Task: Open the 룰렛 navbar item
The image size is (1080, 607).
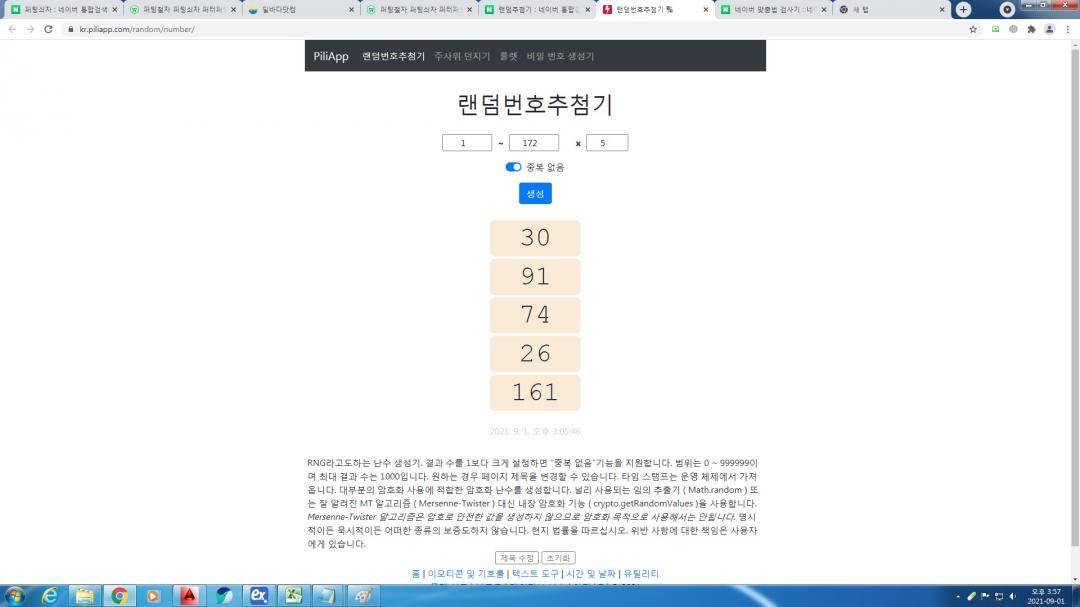Action: click(508, 56)
